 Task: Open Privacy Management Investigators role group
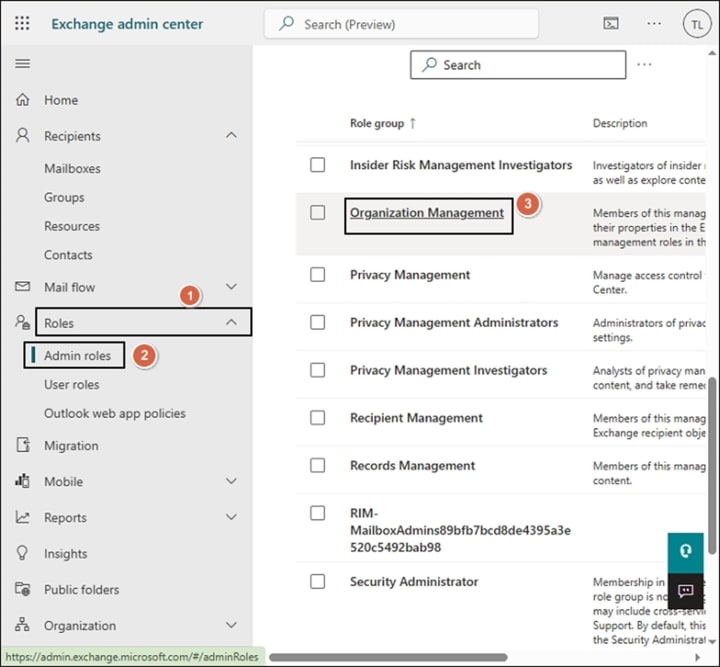448,370
